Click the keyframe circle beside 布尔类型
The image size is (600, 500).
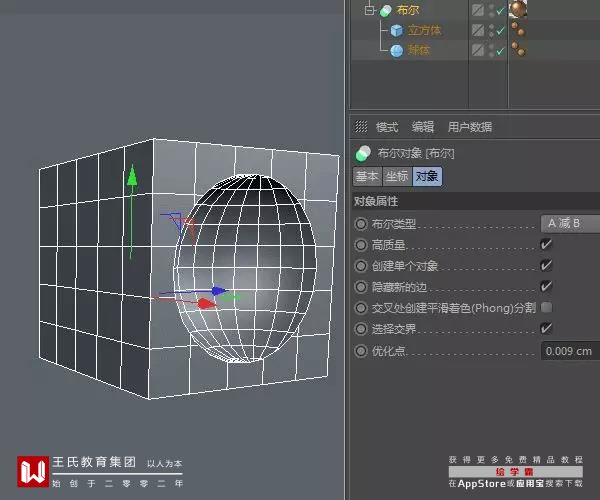[361, 224]
